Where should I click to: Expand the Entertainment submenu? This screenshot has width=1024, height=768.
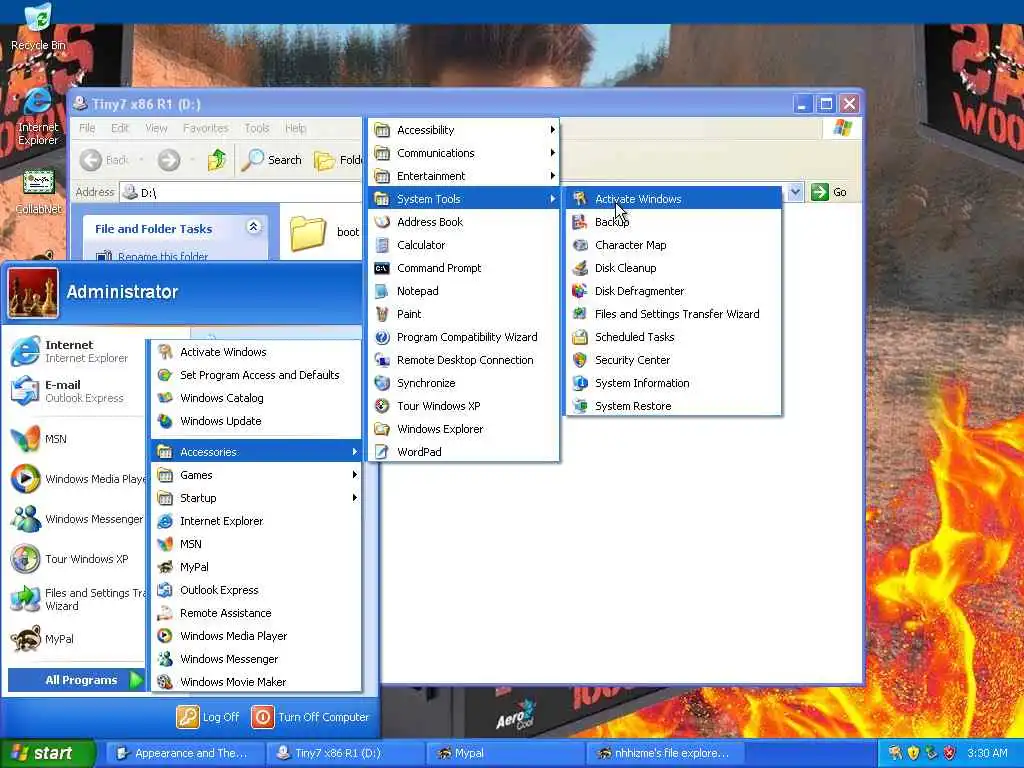(x=464, y=176)
